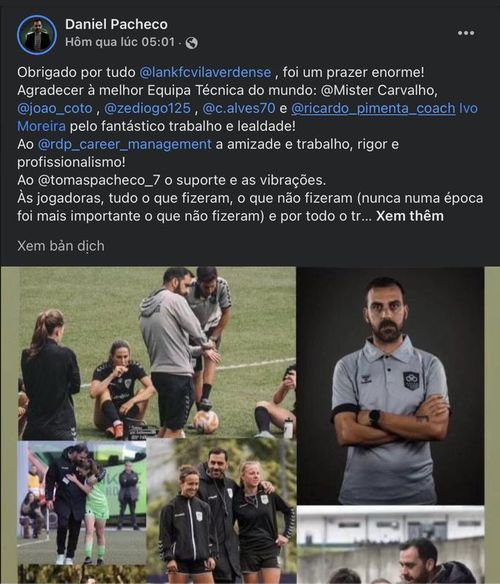Open photo of coach hugging goalkeeper

coord(82,502)
